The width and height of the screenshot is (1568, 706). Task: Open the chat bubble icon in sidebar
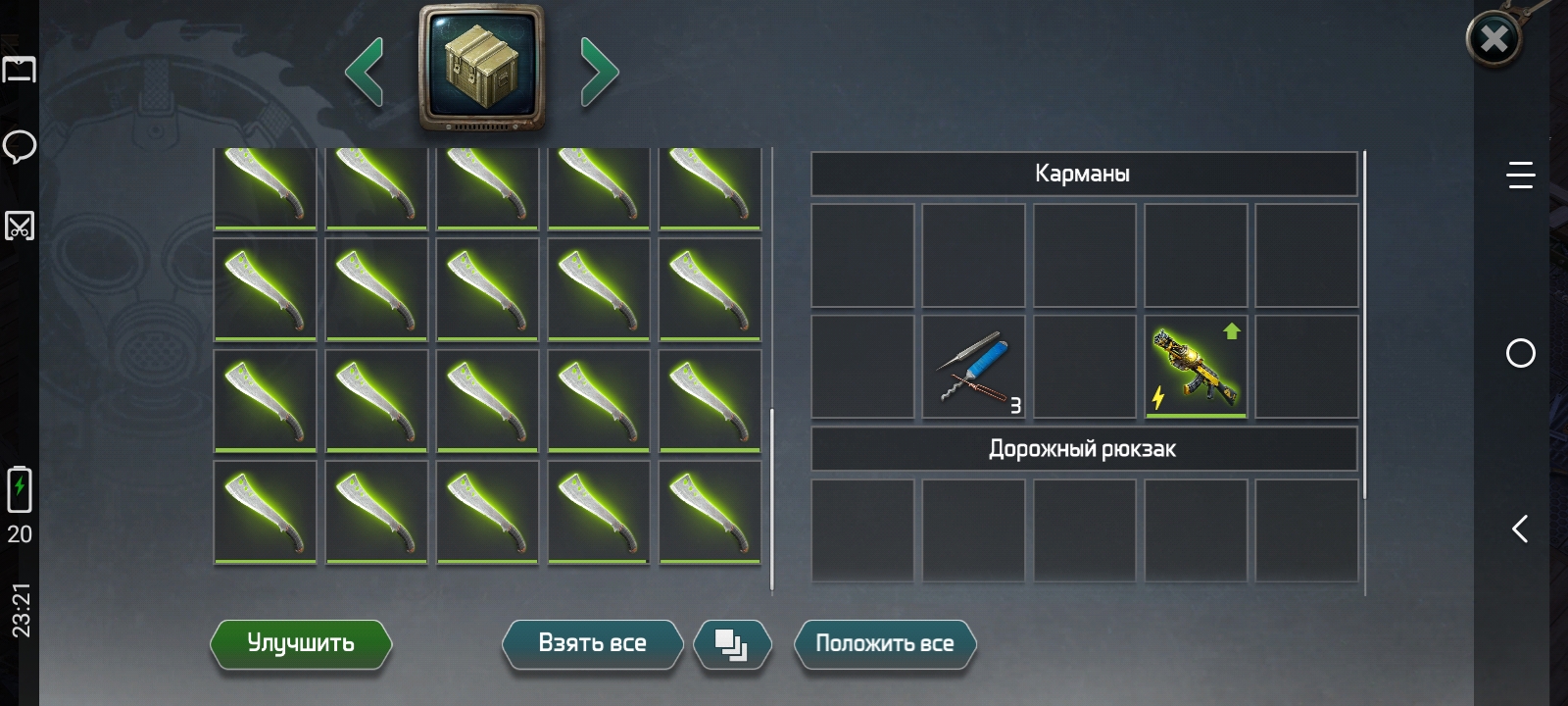(20, 147)
